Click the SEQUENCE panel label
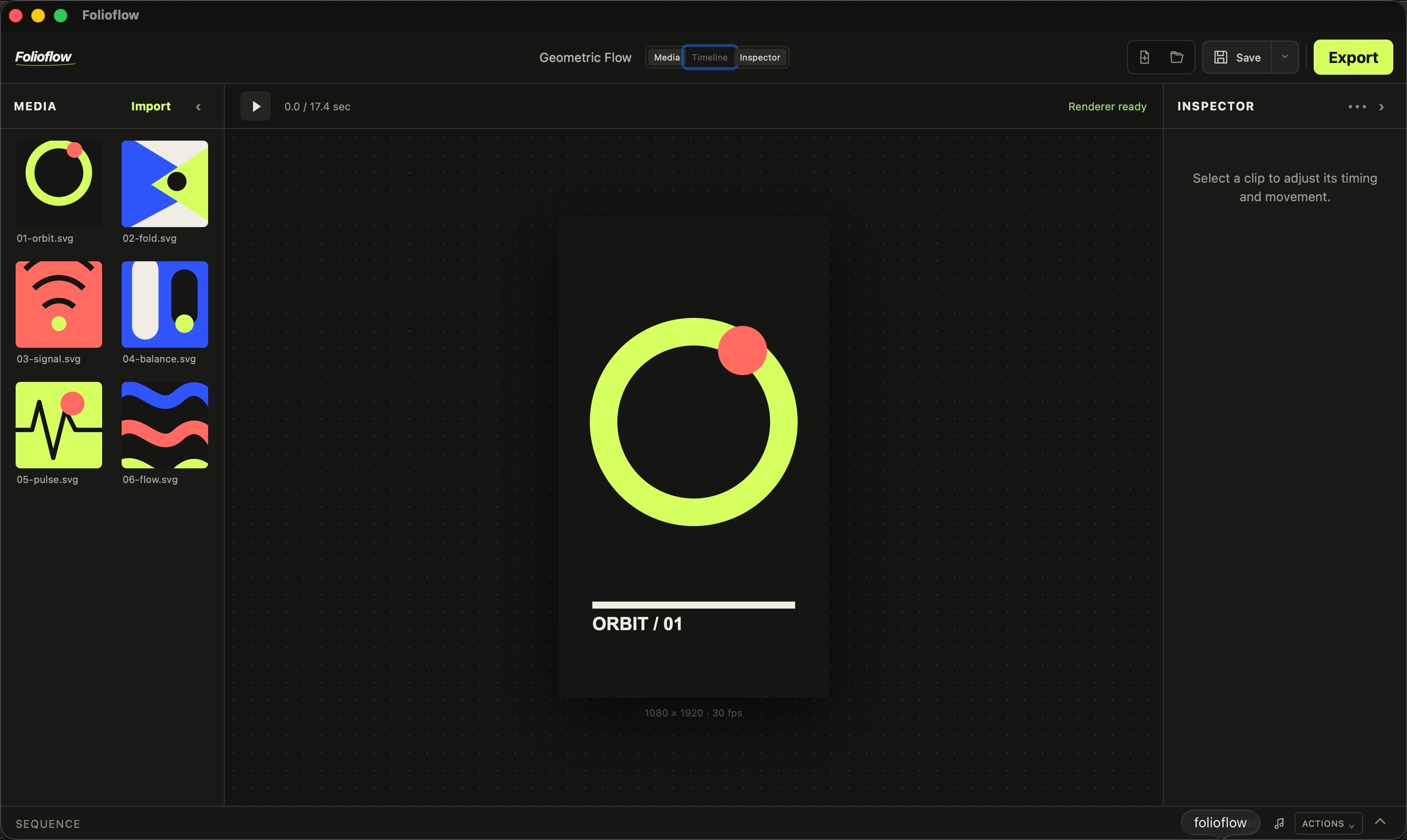 (x=48, y=824)
